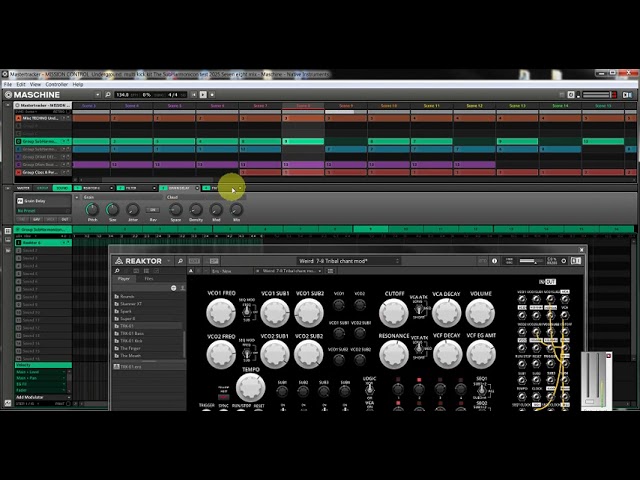
Task: Open the Grain parameter page dropdown arrow
Action: [76, 198]
